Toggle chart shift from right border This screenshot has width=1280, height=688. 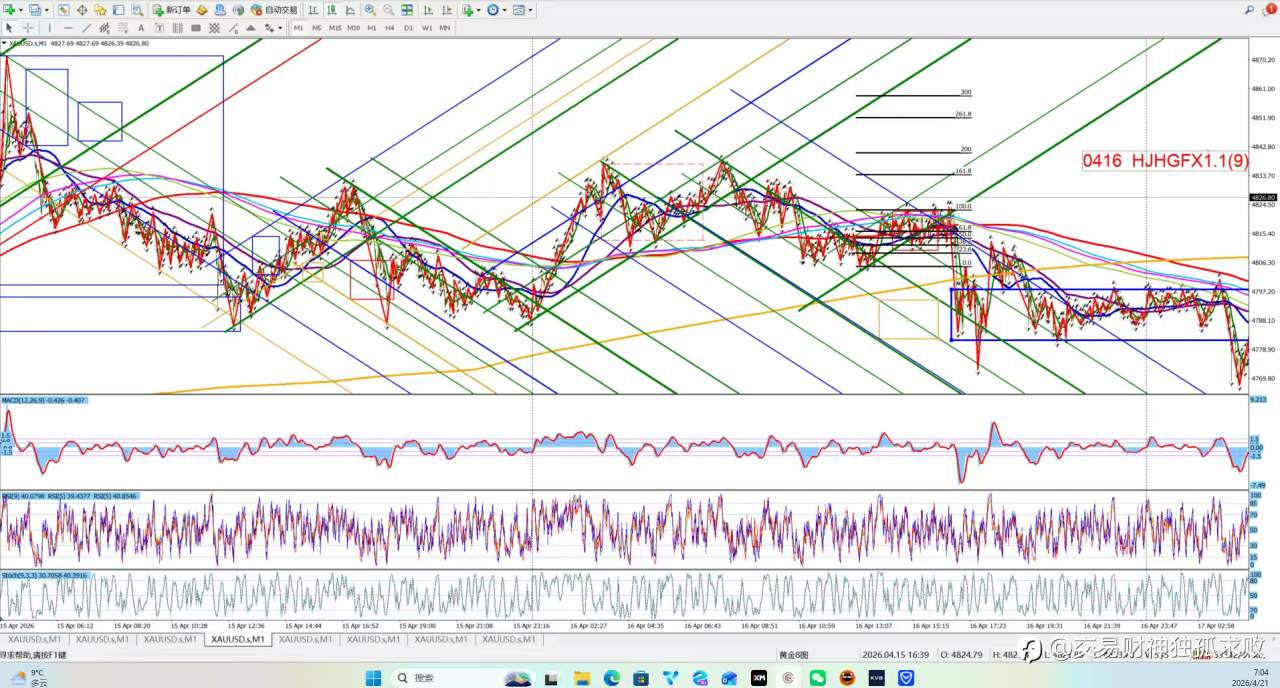(x=446, y=9)
